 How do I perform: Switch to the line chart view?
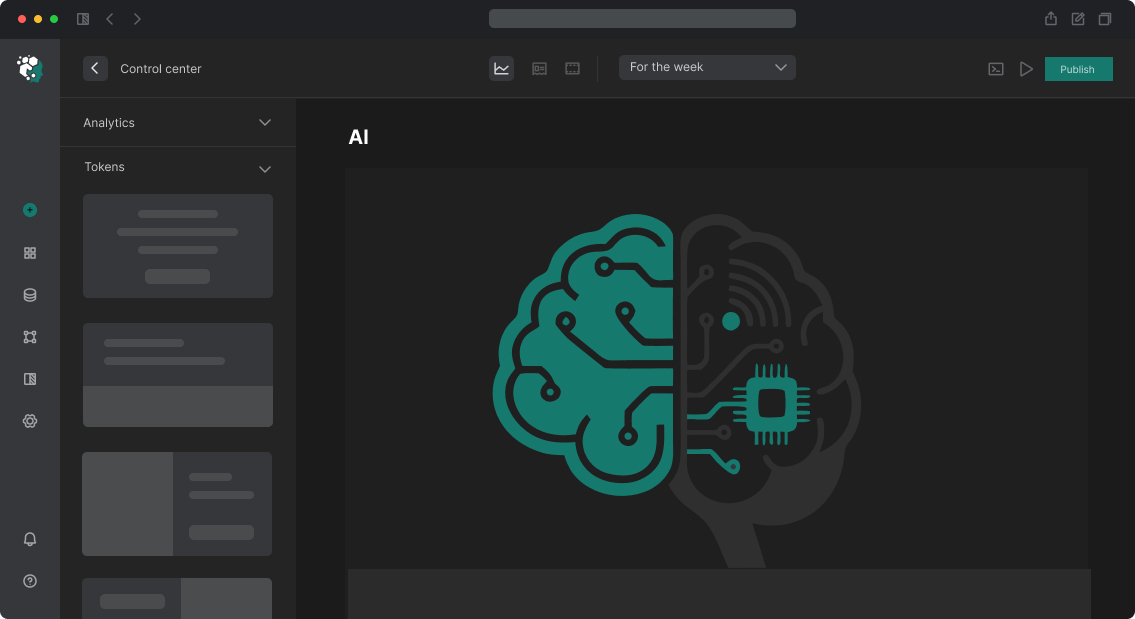pos(502,68)
